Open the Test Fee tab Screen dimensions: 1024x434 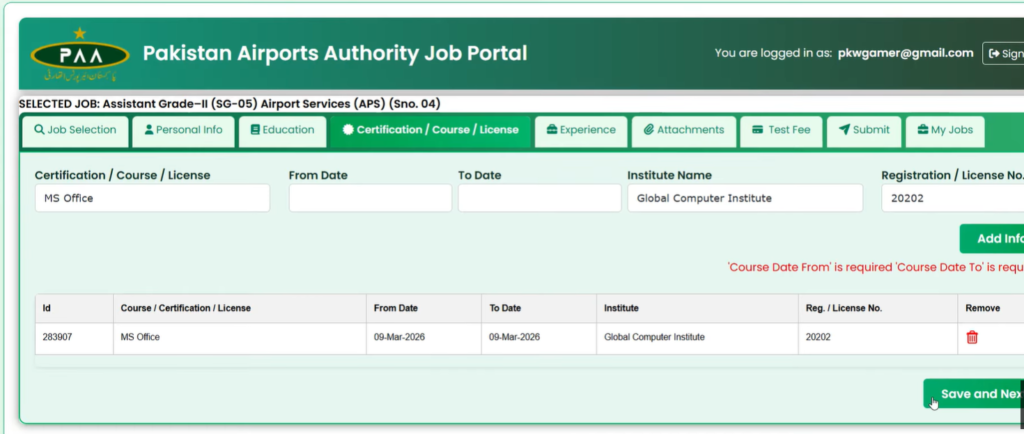(x=781, y=130)
